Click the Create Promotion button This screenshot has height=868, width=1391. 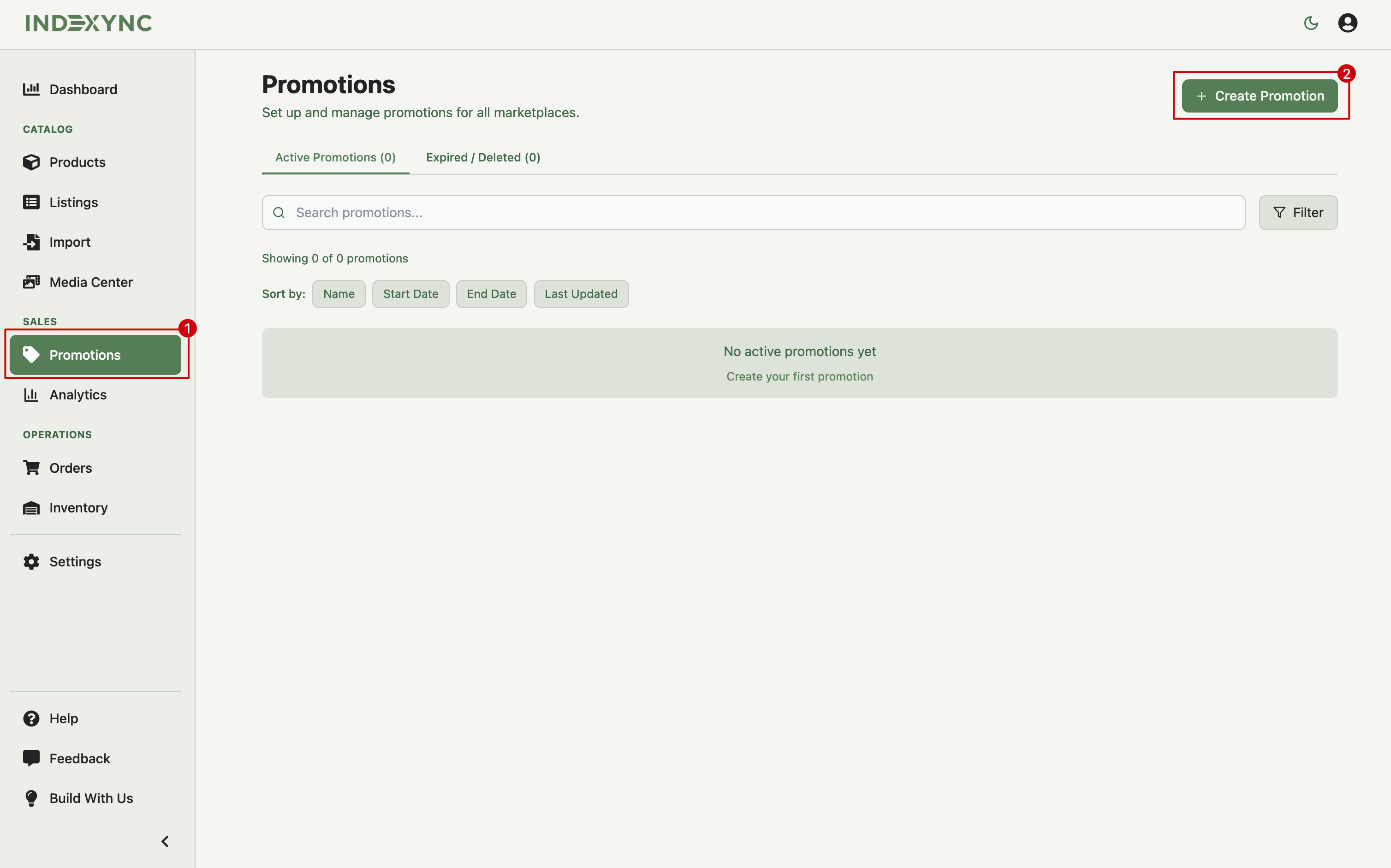1260,96
